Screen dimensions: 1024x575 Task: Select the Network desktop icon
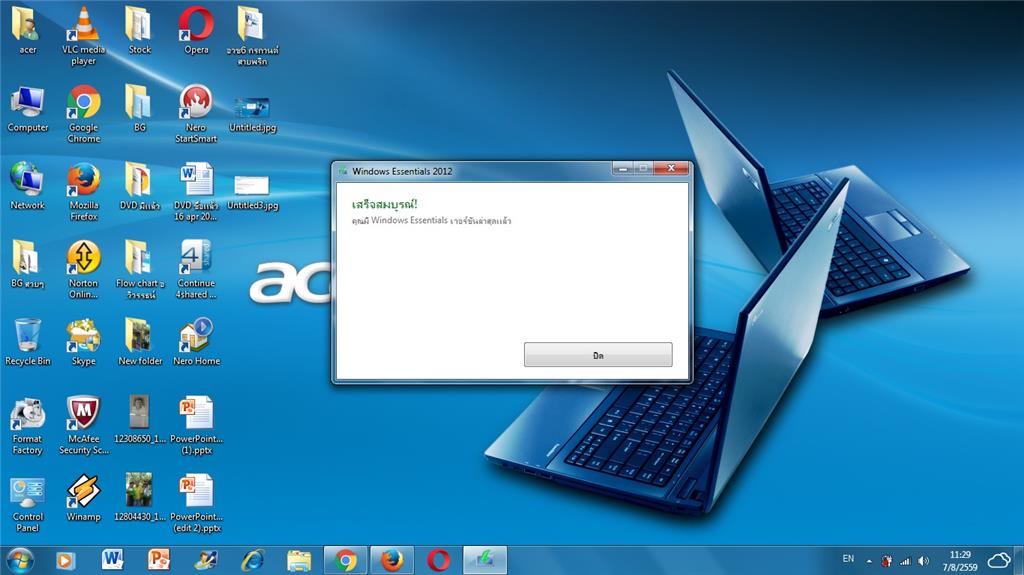[x=27, y=186]
